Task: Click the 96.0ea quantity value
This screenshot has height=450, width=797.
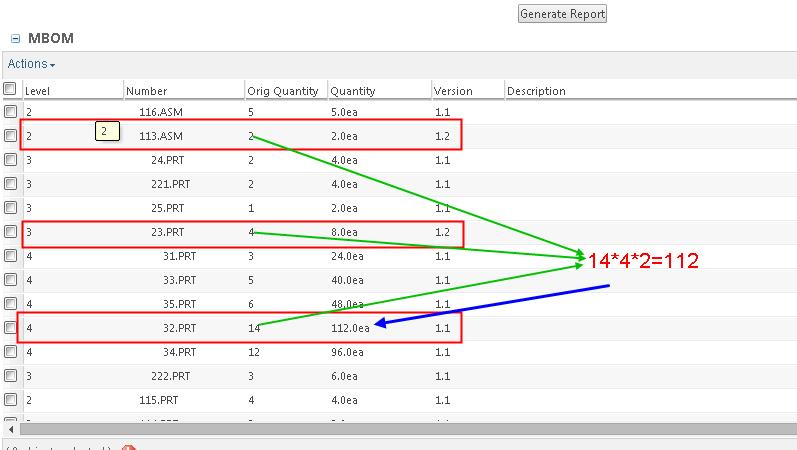Action: pyautogui.click(x=347, y=352)
